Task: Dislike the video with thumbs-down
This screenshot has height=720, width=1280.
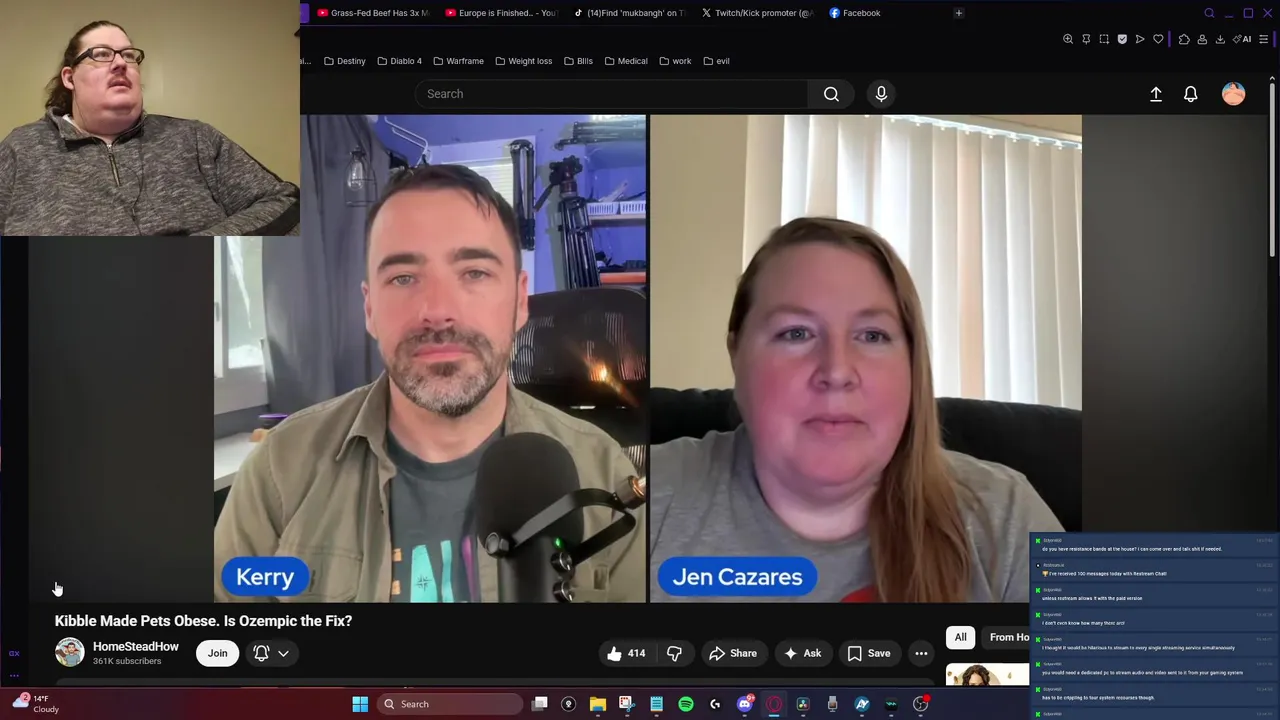Action: click(674, 653)
